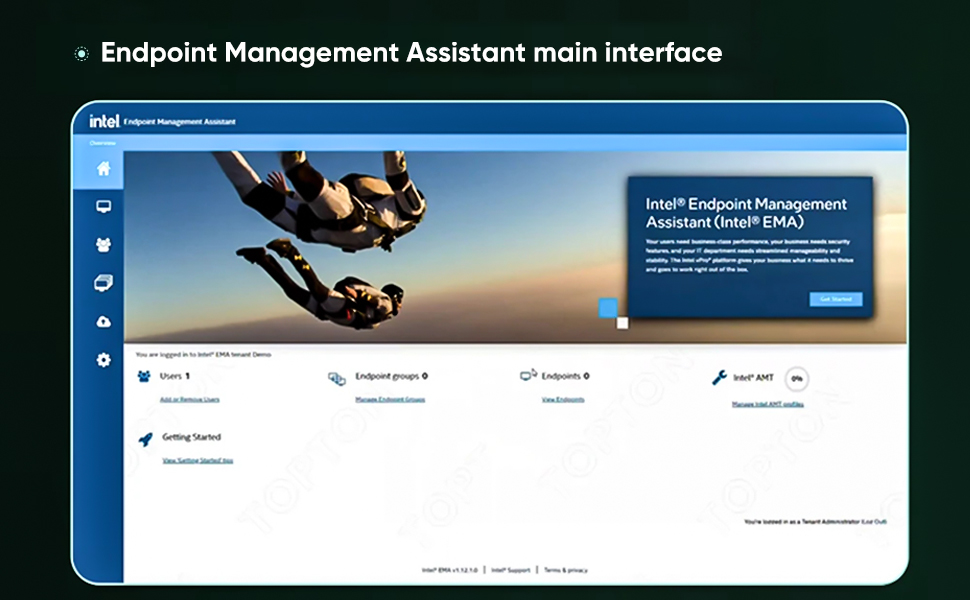Open Endpoints via the monitor sidebar icon
The width and height of the screenshot is (970, 600).
pyautogui.click(x=103, y=207)
